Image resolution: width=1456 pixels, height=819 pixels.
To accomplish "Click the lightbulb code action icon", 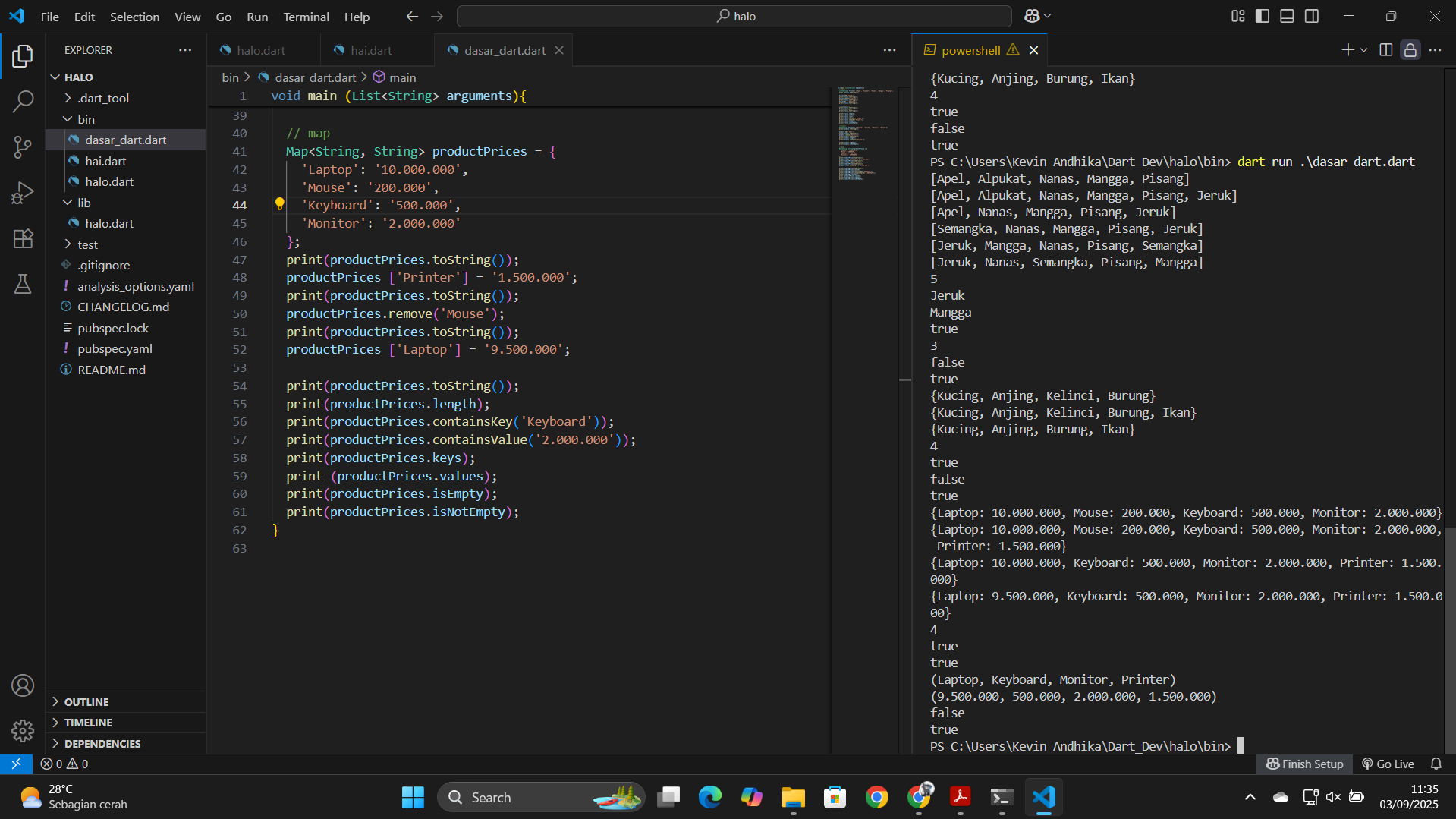I will (x=279, y=204).
